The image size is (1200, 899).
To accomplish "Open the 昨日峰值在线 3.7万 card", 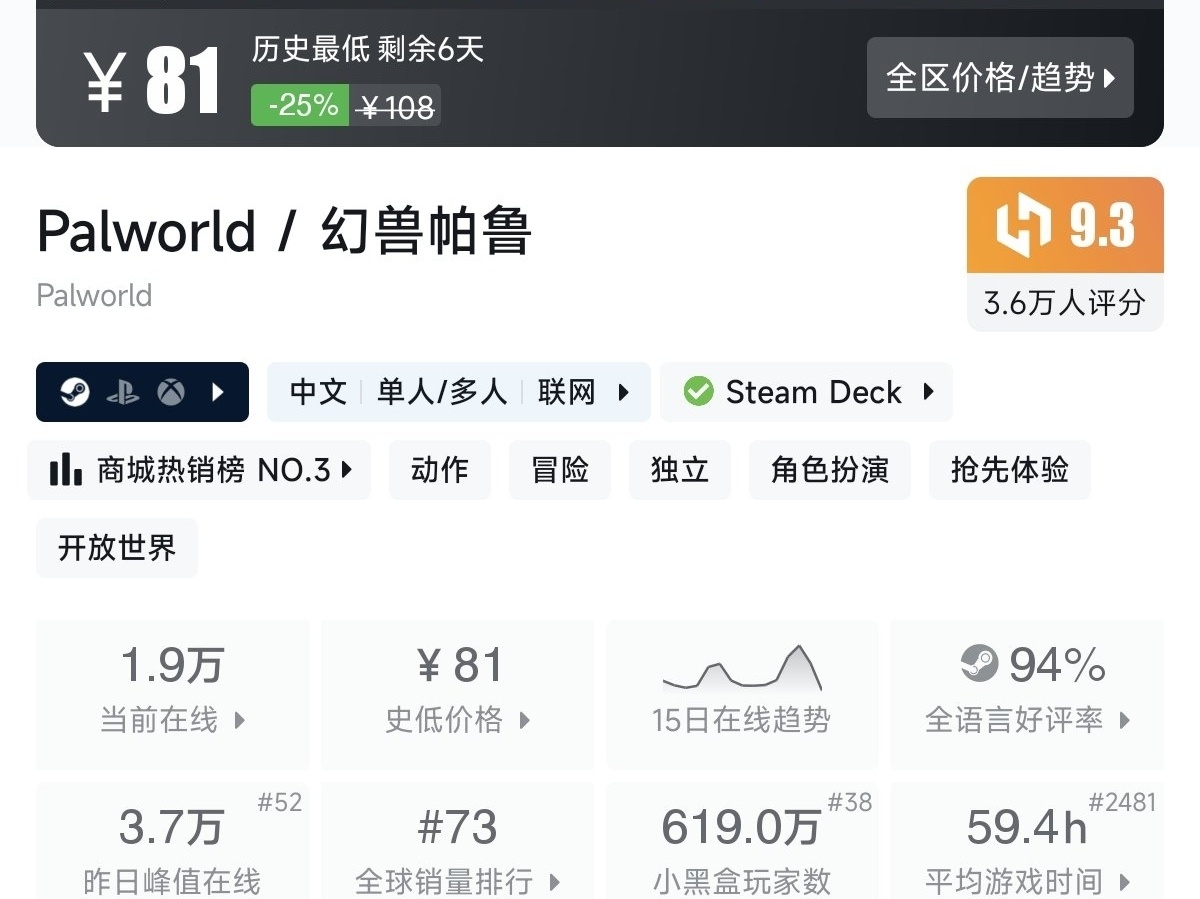I will click(x=173, y=841).
